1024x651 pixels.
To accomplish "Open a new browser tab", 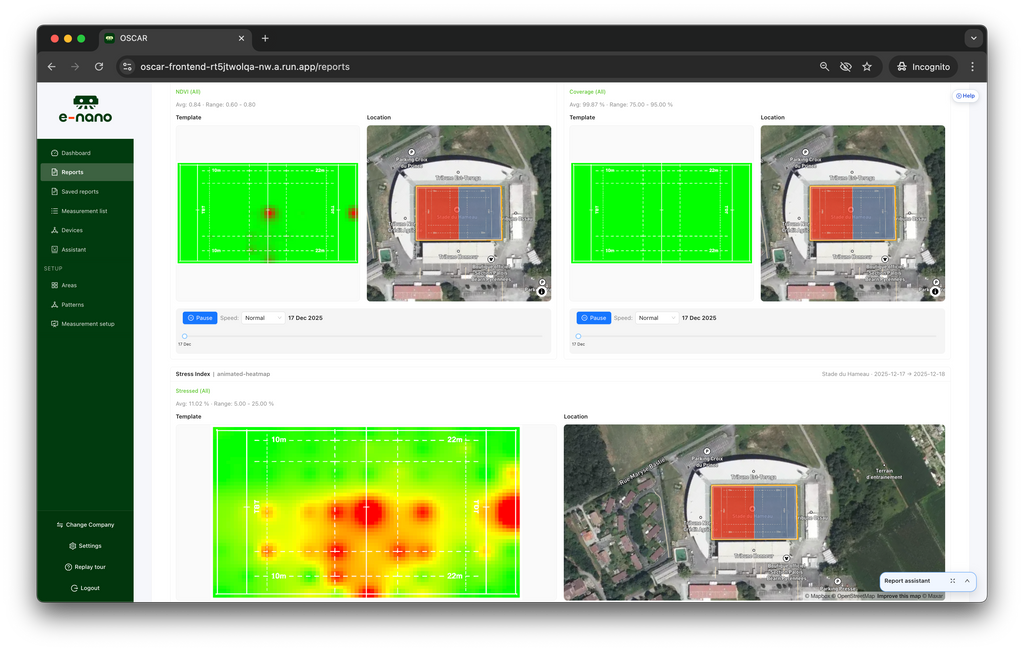I will [x=265, y=38].
